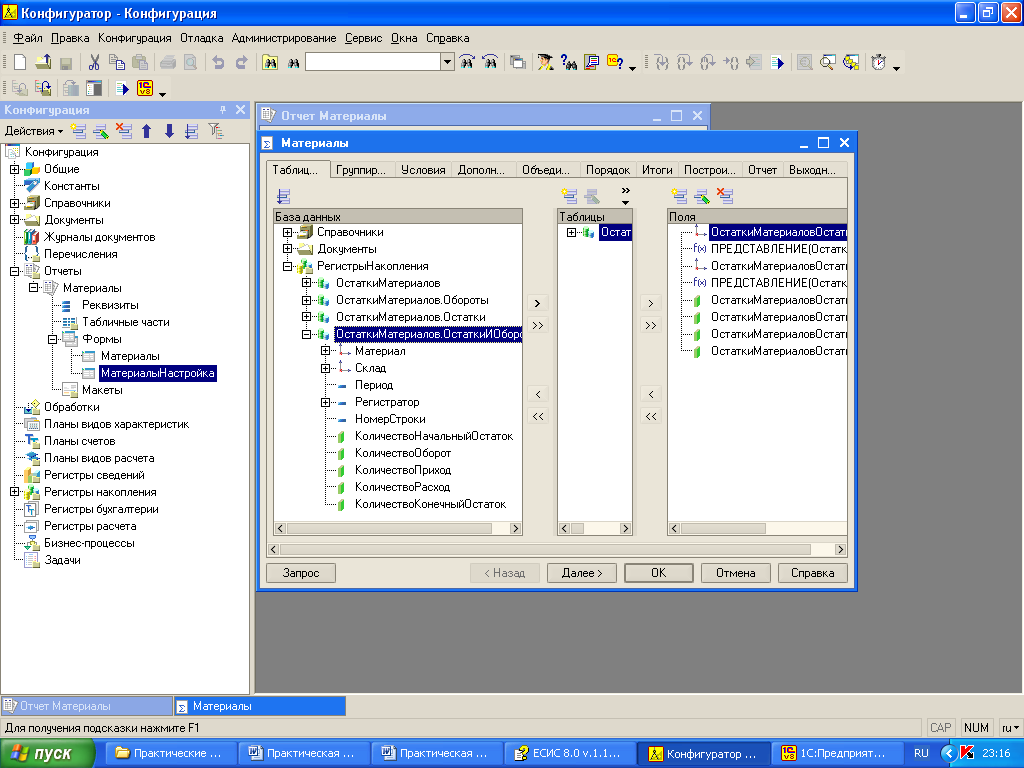Delete object icon in Конфигурация panel
1024x768 pixels.
[x=123, y=131]
